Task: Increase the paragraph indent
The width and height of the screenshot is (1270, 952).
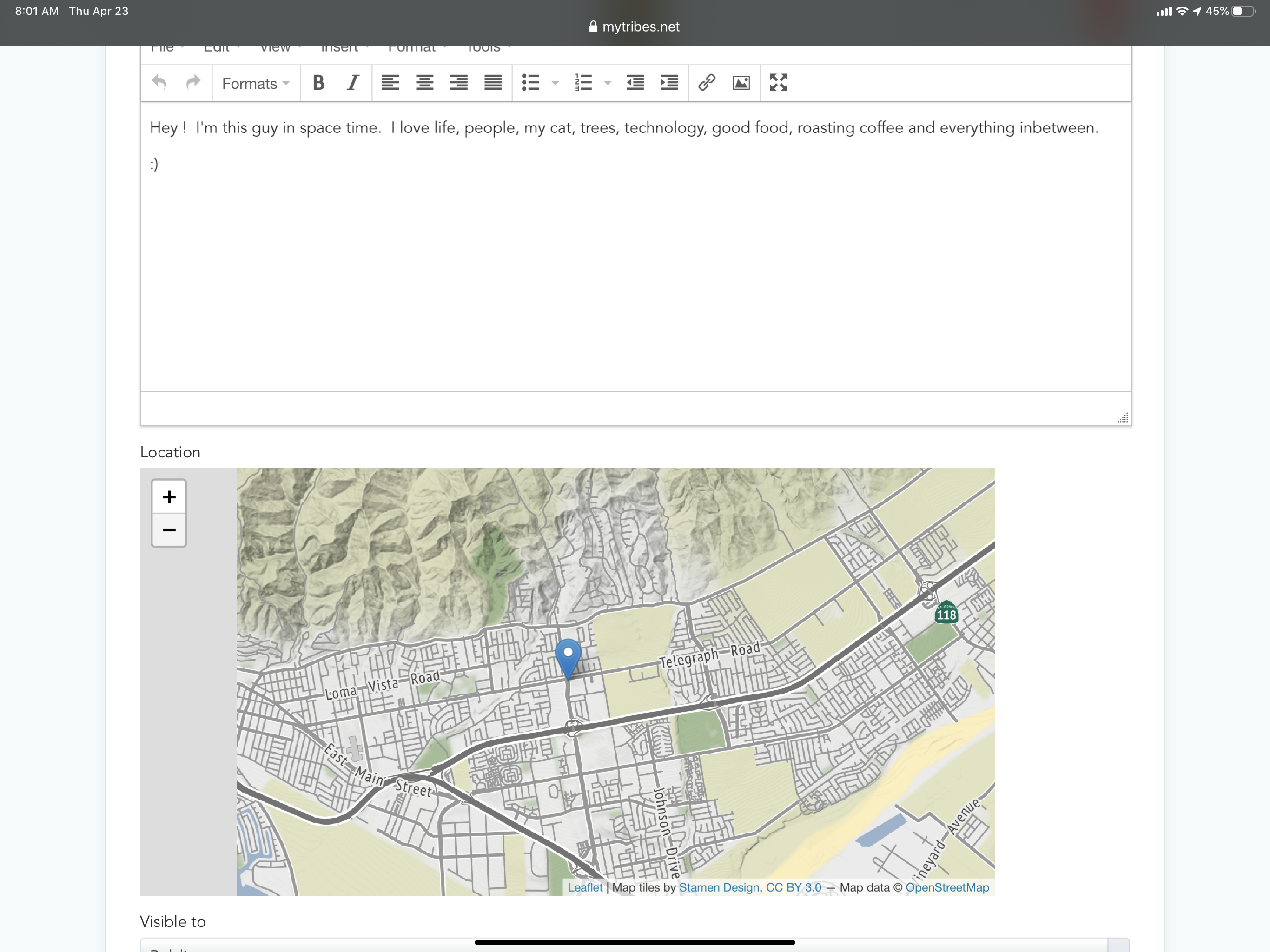Action: pyautogui.click(x=669, y=83)
